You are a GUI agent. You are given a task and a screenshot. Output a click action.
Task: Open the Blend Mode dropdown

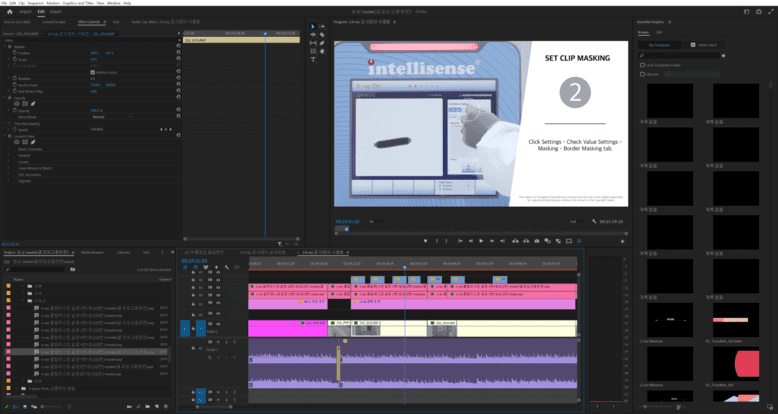coord(112,117)
